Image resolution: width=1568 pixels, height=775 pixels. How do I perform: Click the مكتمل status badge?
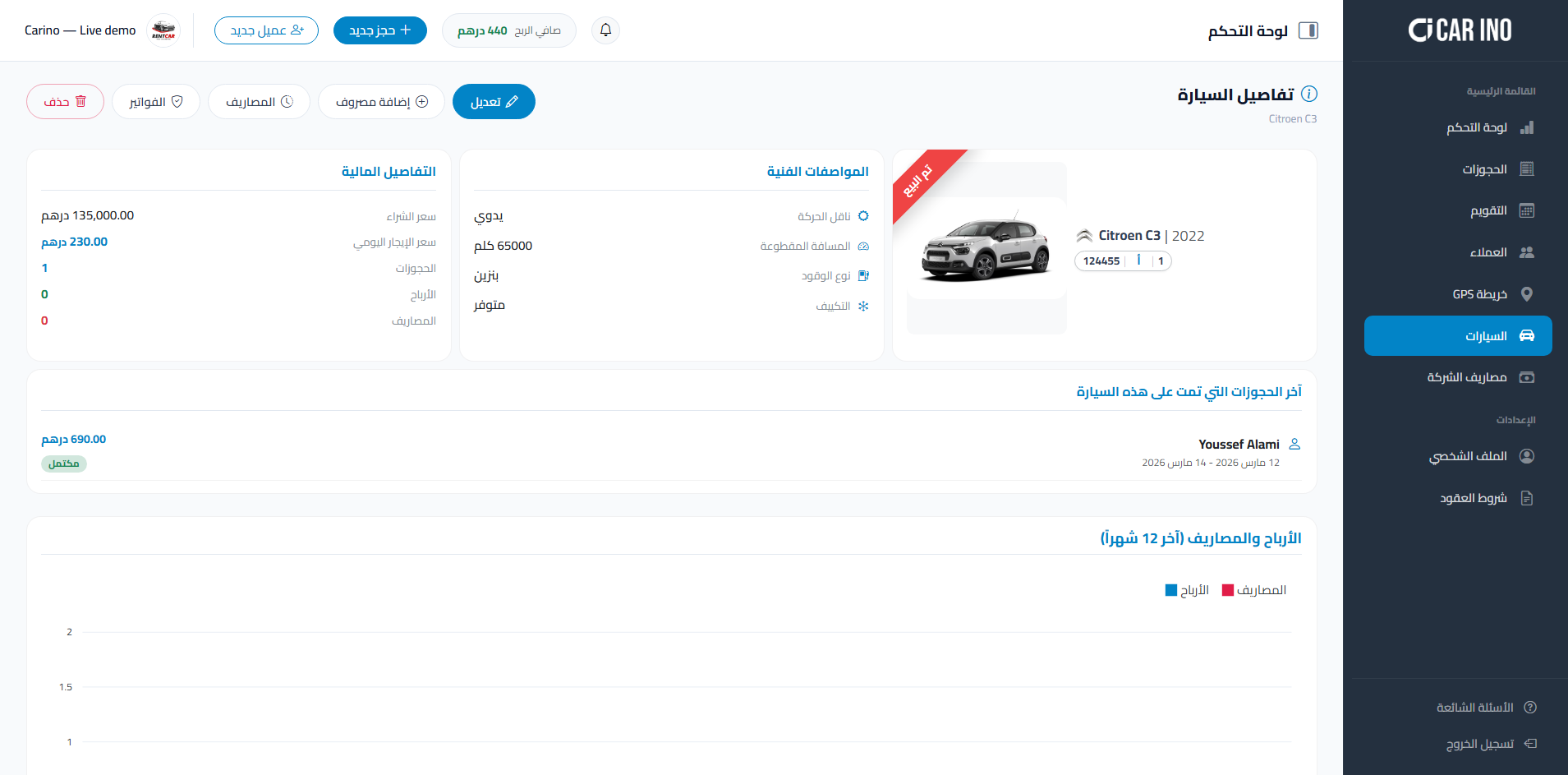click(64, 464)
